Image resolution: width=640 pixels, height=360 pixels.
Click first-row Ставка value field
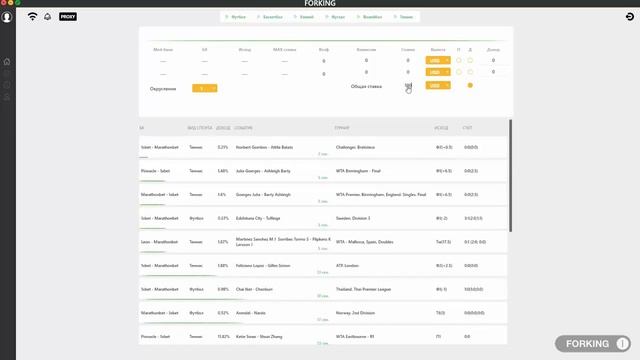408,60
